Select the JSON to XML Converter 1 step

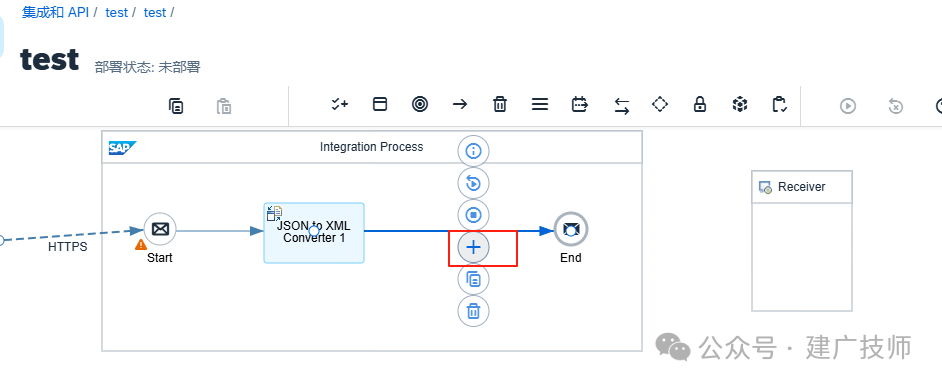click(314, 233)
